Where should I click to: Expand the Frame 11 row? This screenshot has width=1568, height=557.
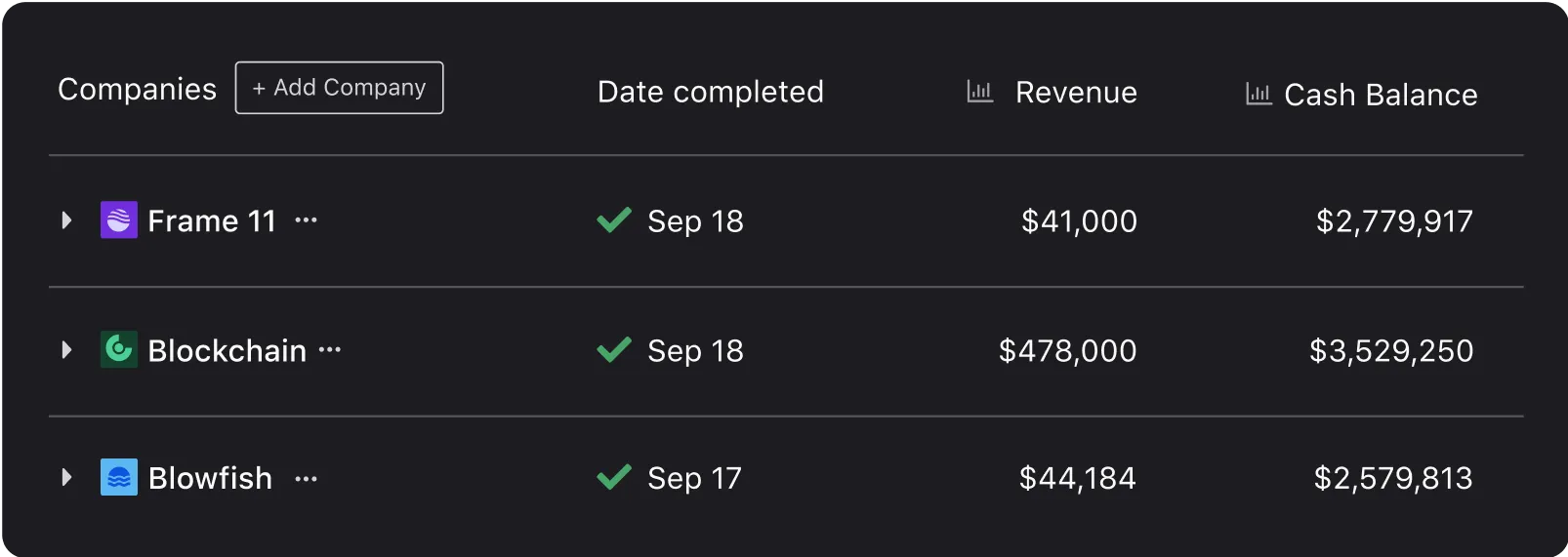tap(66, 220)
